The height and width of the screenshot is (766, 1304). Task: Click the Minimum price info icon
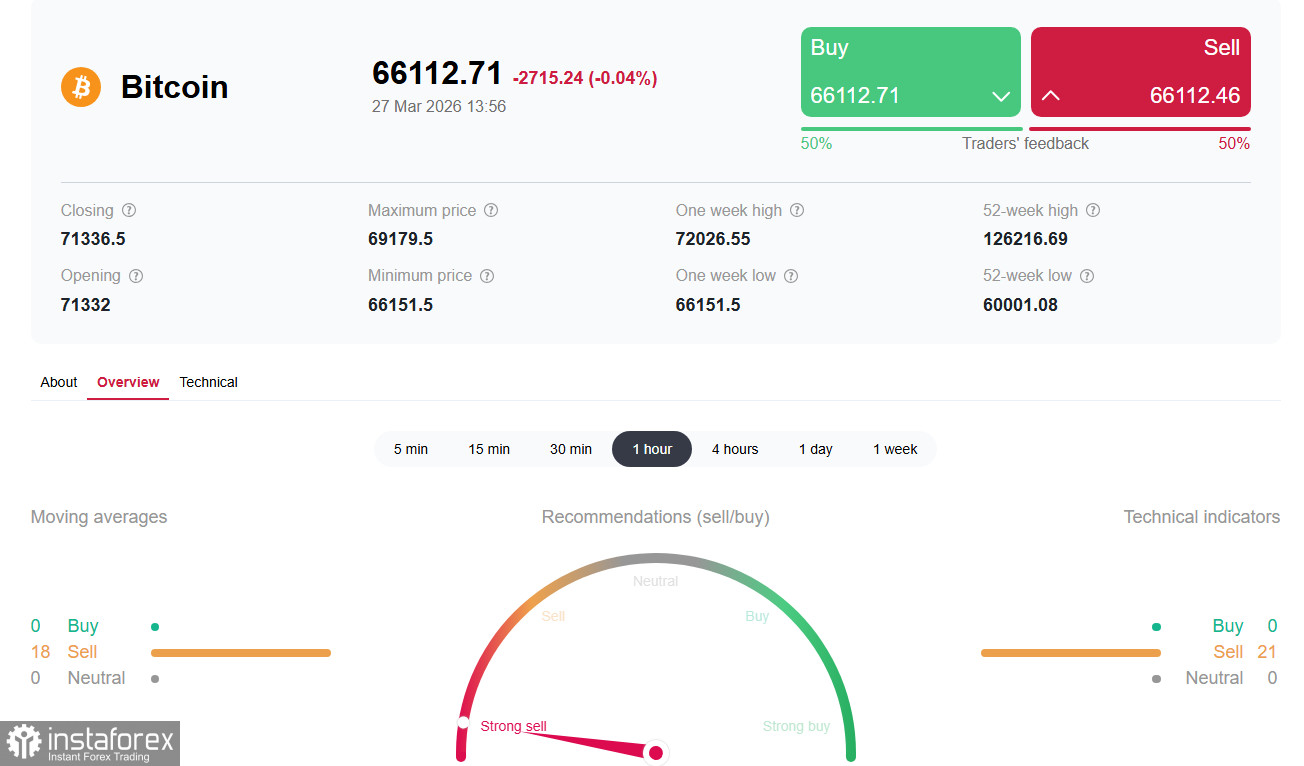coord(487,275)
